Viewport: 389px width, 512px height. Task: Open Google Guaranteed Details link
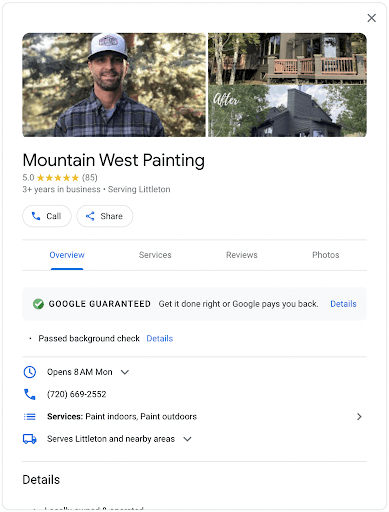point(343,304)
